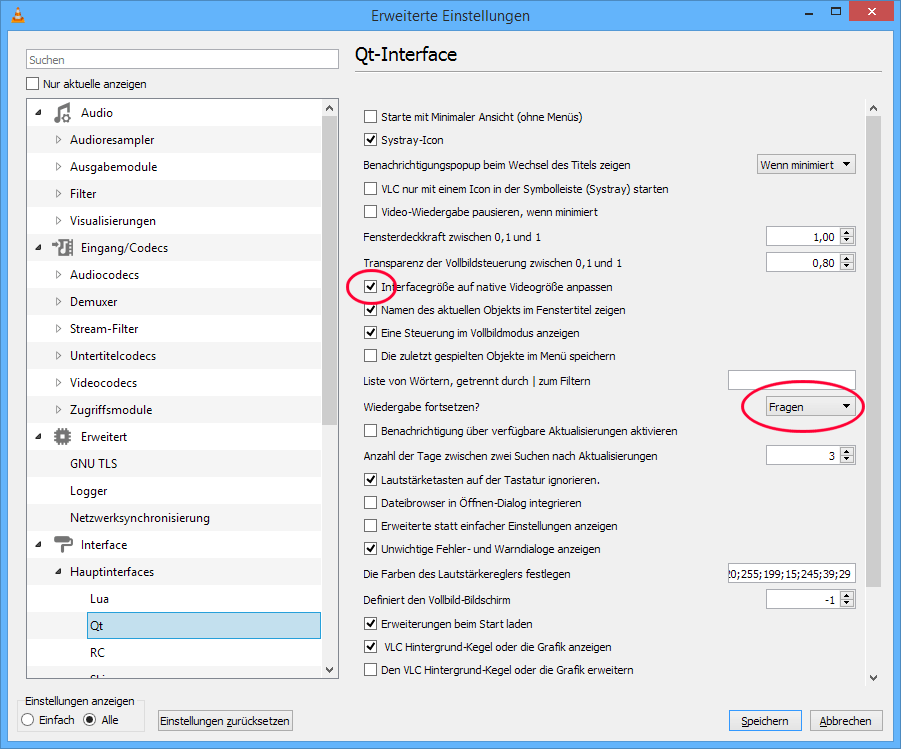Screen dimensions: 901x749
Task: Select the 'Einfach' radio button
Action: [x=28, y=720]
